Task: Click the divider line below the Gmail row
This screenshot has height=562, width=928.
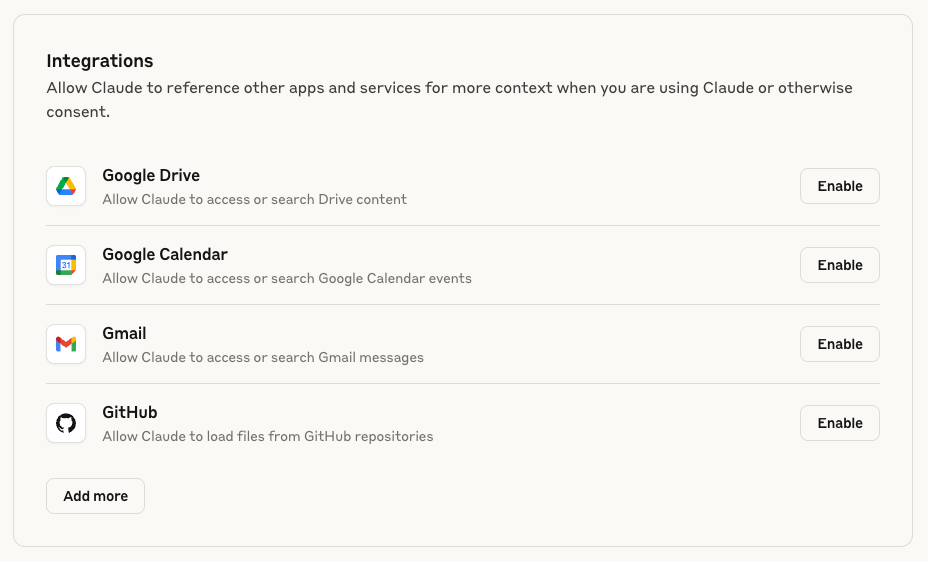Action: pyautogui.click(x=463, y=383)
